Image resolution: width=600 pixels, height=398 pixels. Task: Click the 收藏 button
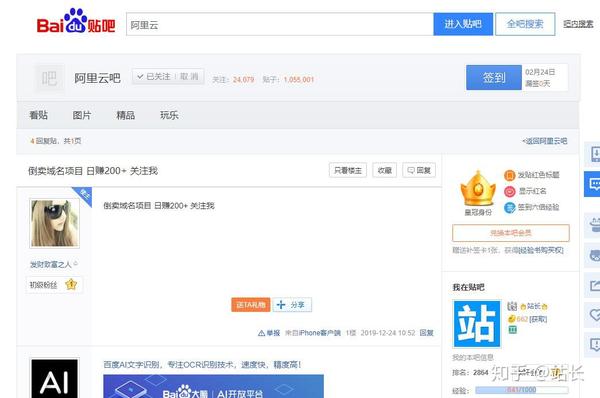[x=385, y=170]
